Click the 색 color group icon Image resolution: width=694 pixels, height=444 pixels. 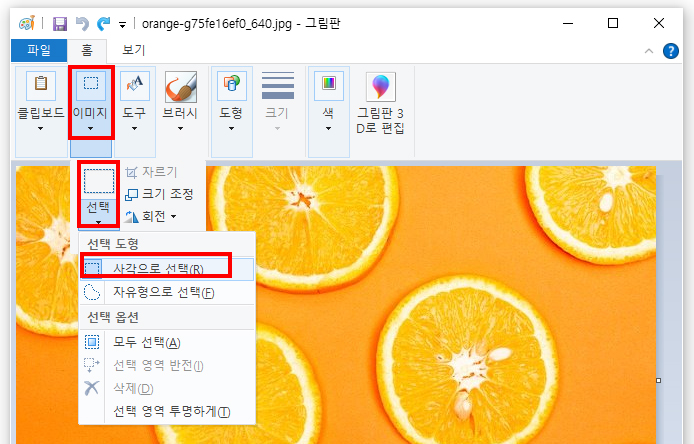point(328,85)
